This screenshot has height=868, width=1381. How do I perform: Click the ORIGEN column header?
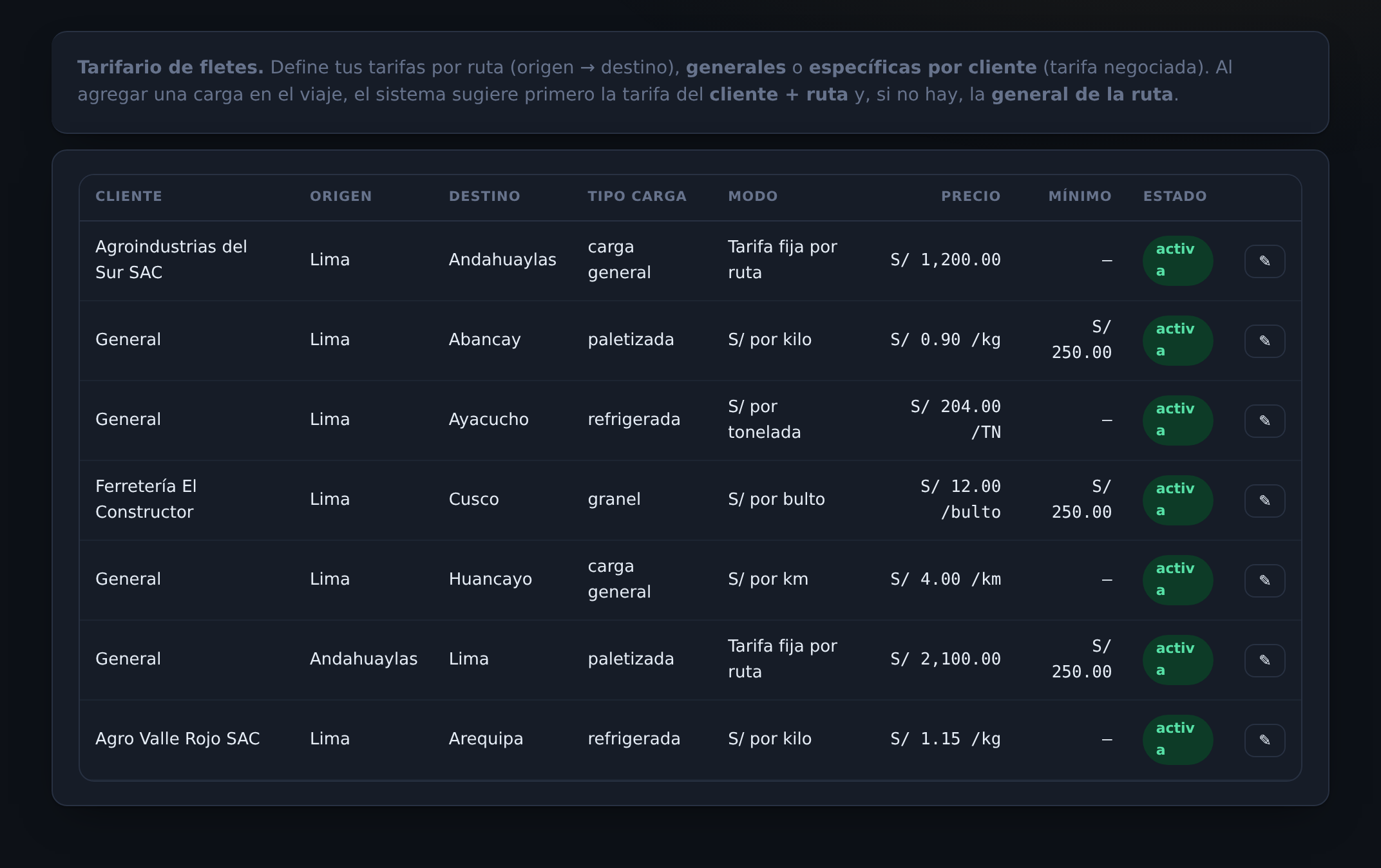pyautogui.click(x=341, y=196)
